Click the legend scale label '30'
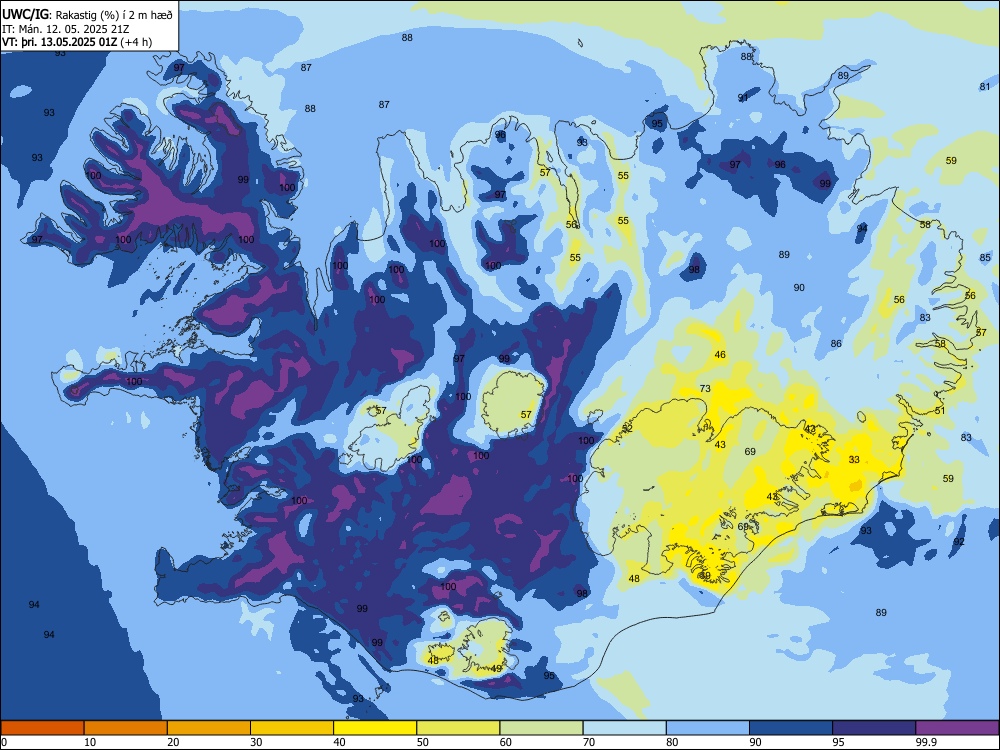The image size is (1000, 750). [256, 742]
